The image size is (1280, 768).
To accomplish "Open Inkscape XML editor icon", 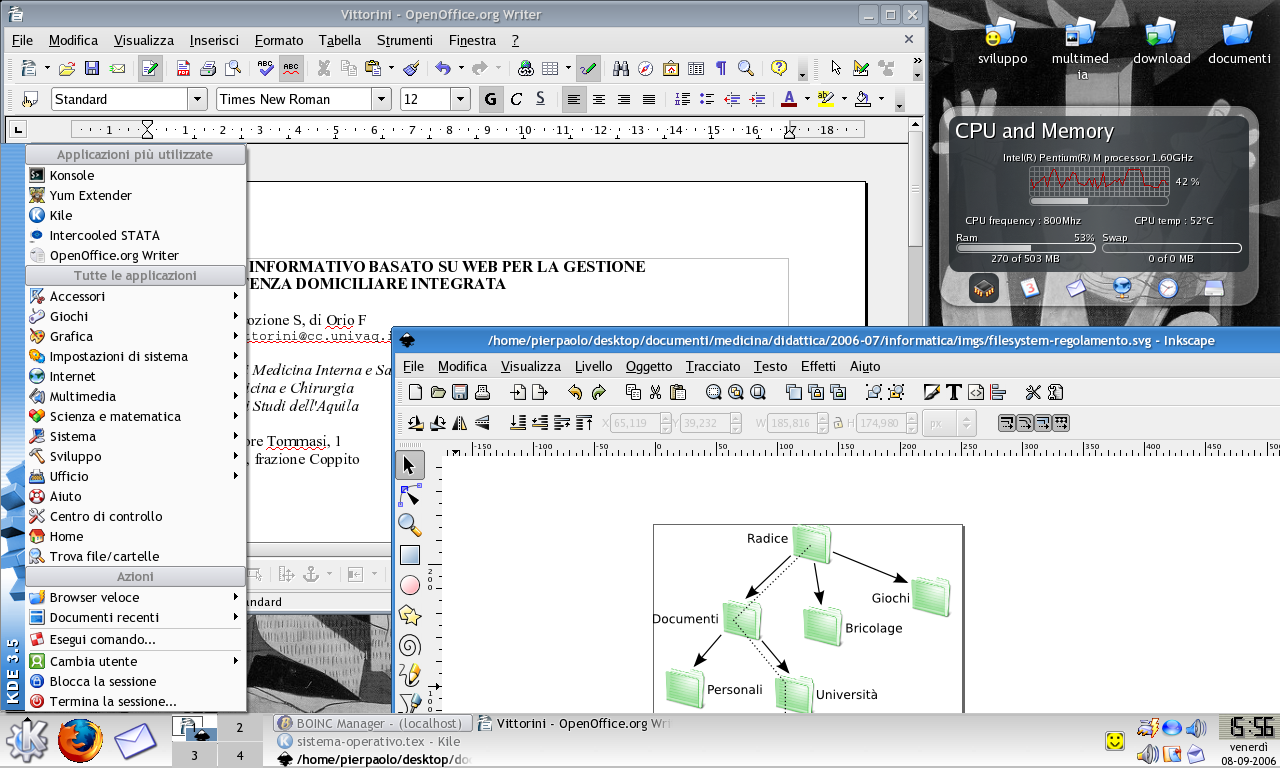I will point(976,392).
